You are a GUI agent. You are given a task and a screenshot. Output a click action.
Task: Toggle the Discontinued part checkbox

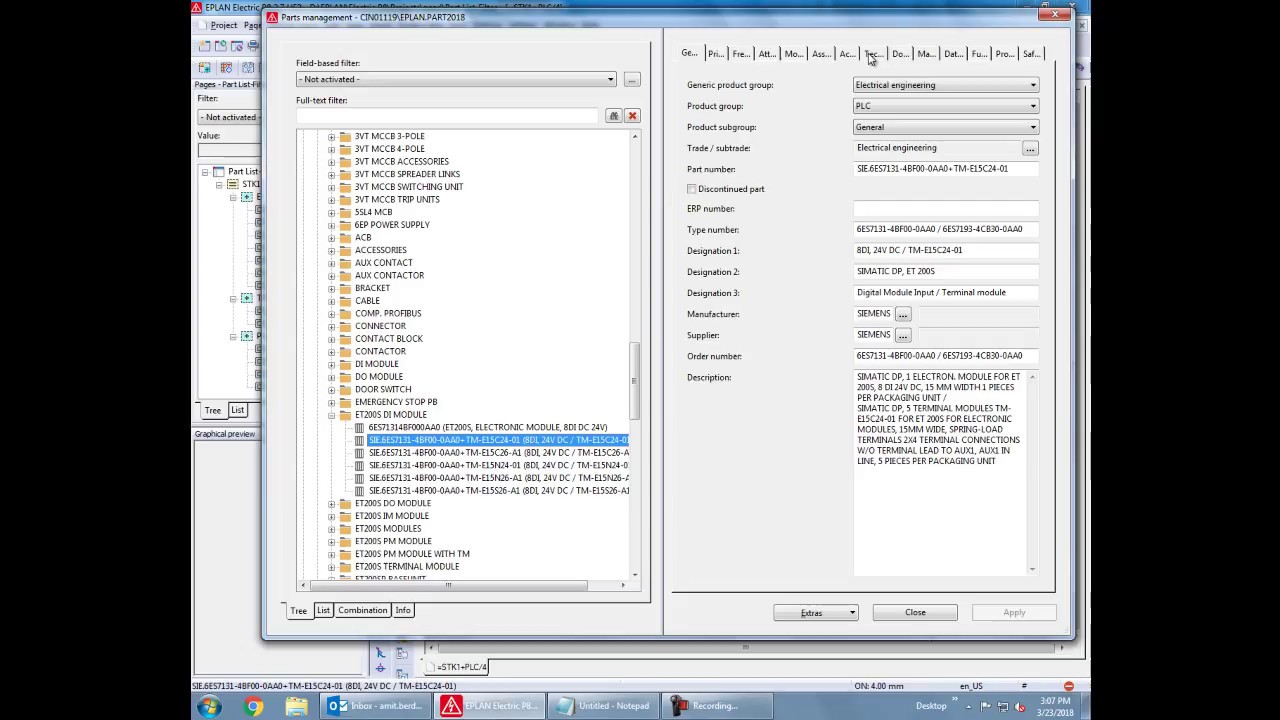pos(692,189)
